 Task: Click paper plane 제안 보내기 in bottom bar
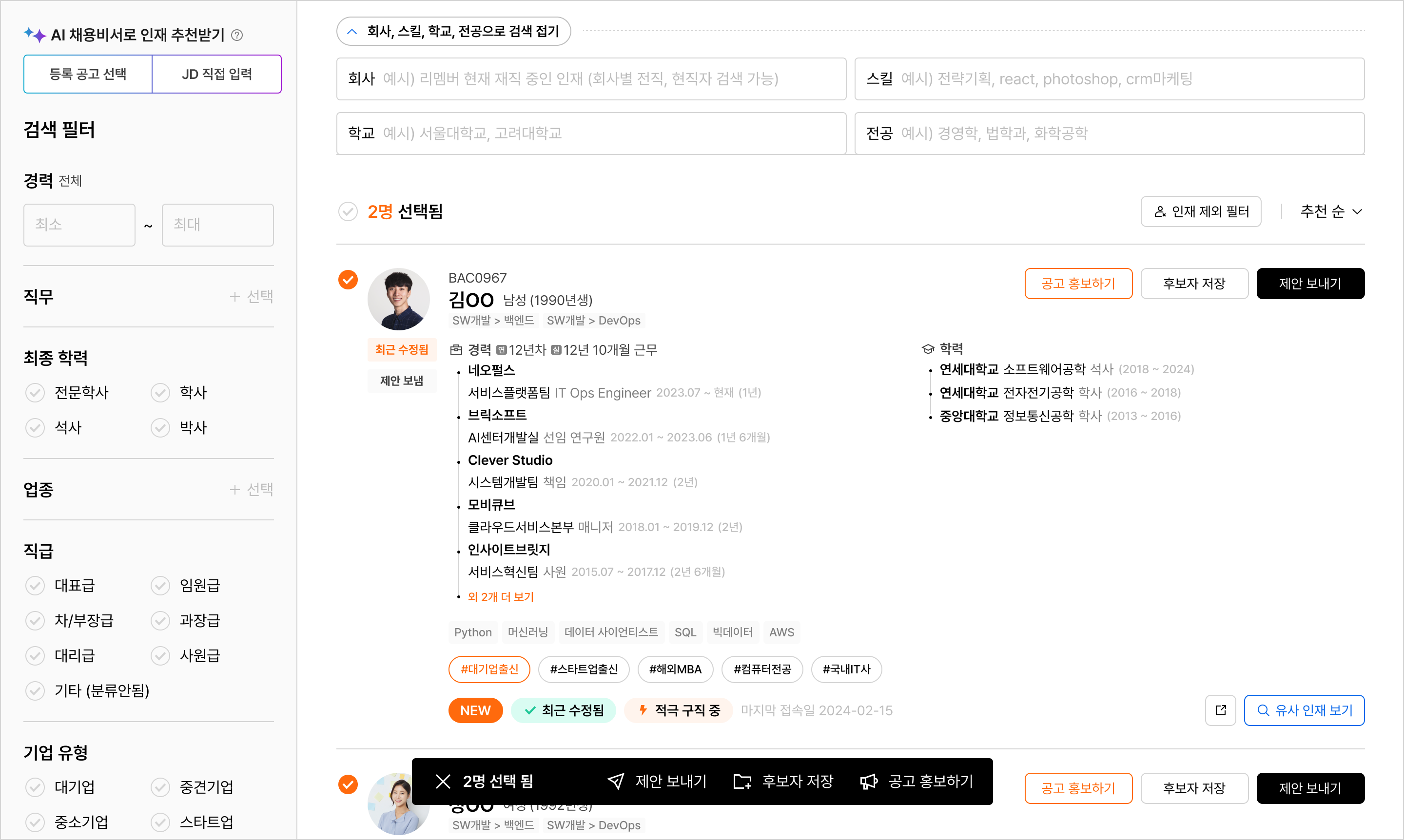[657, 781]
